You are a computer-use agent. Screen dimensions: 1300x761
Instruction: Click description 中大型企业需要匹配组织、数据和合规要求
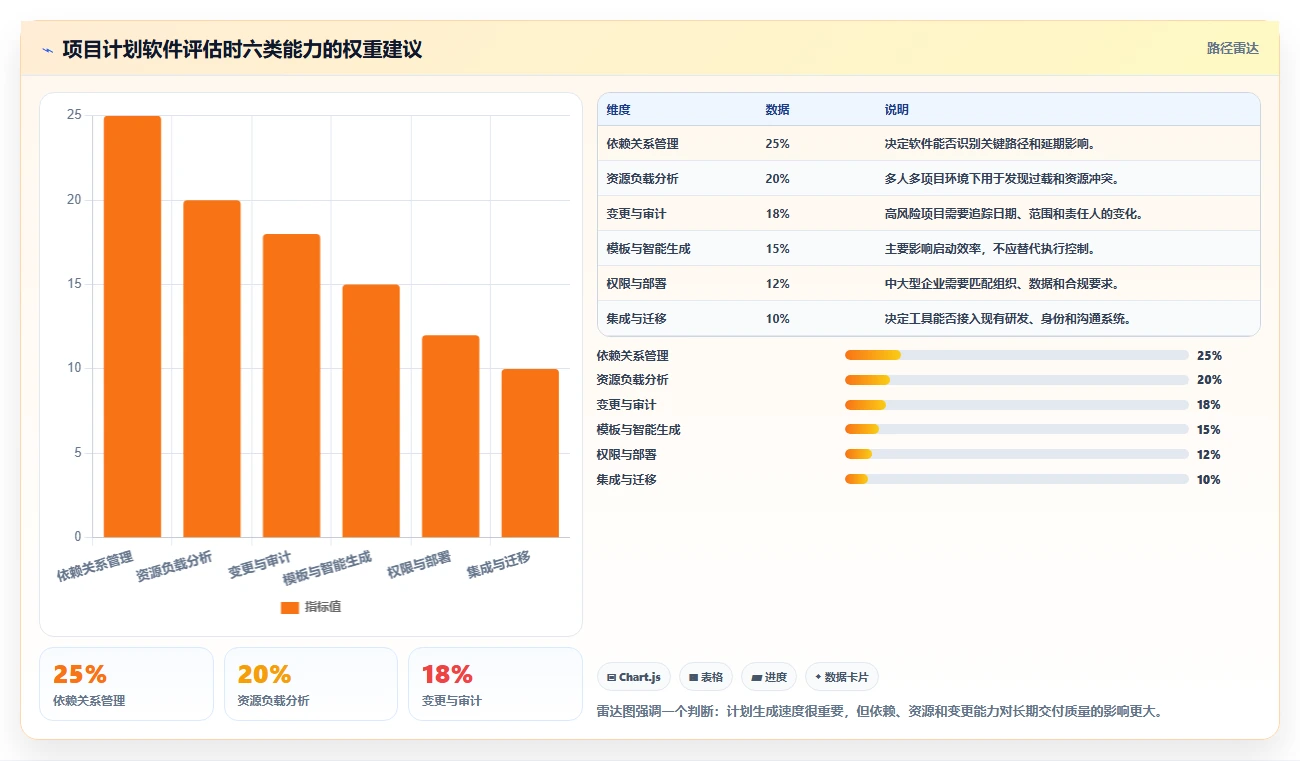[x=1001, y=284]
